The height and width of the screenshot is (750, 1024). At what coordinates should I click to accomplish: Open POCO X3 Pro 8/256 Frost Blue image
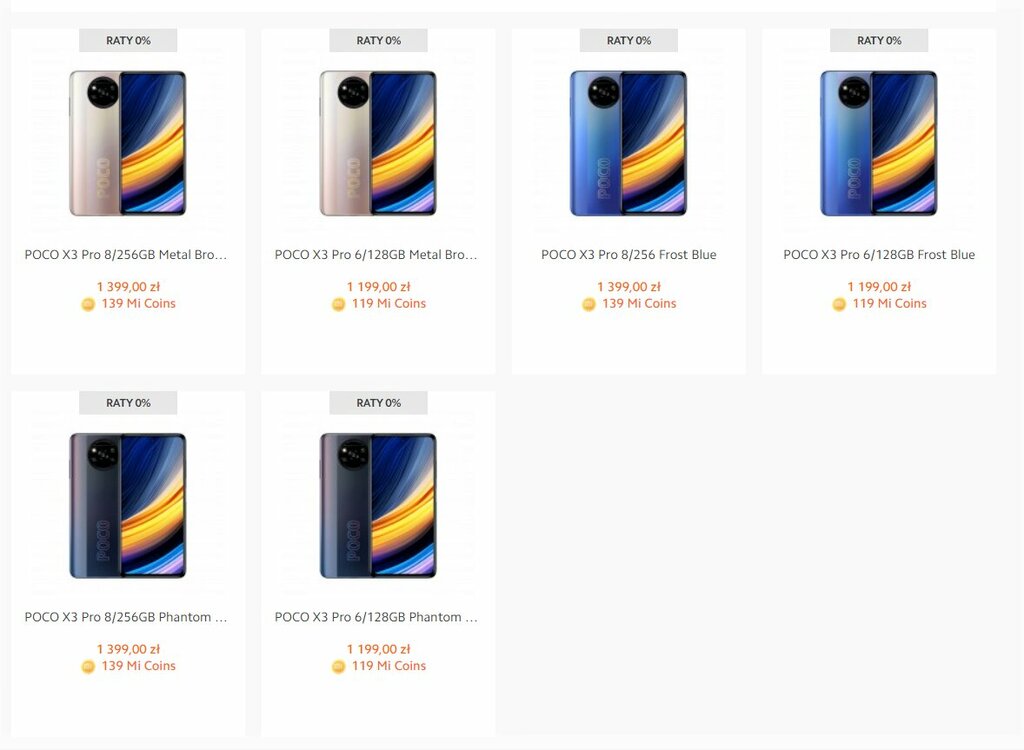[x=628, y=143]
